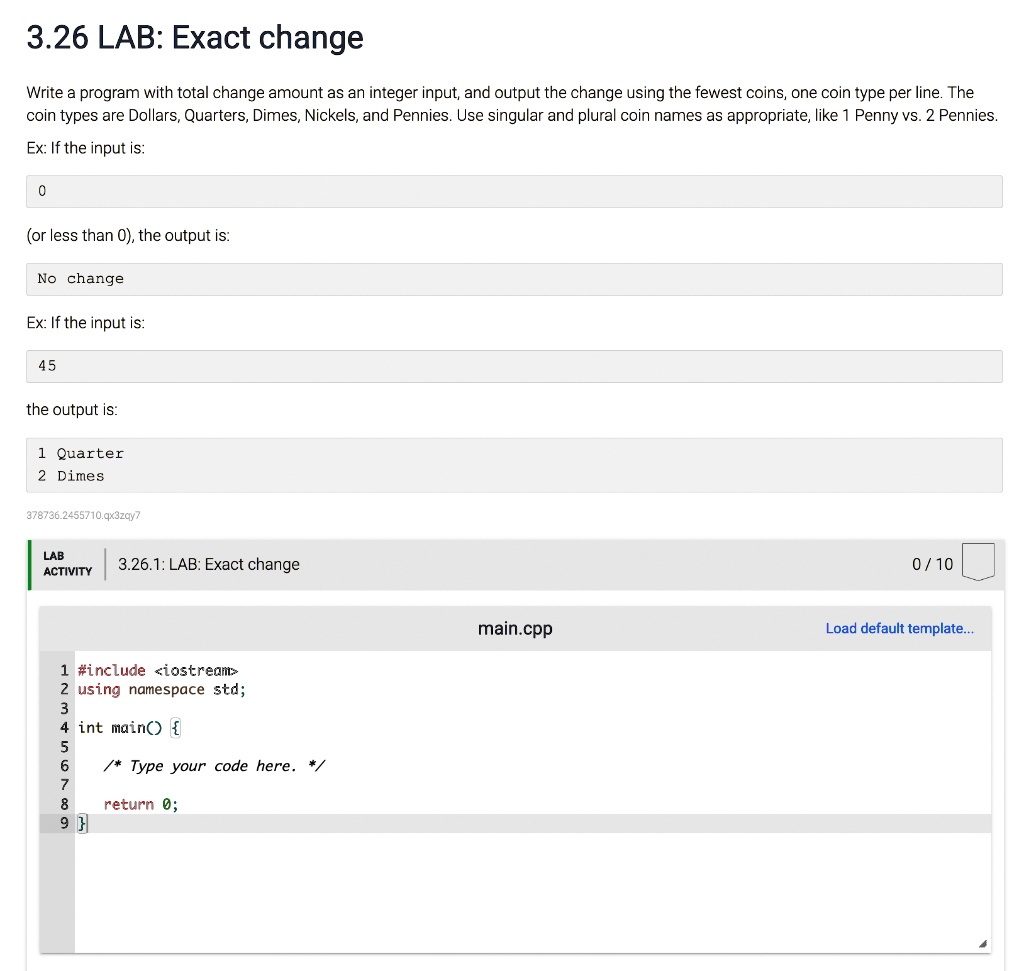The image size is (1024, 971).
Task: Click the bookmark icon next to the score
Action: click(x=978, y=562)
